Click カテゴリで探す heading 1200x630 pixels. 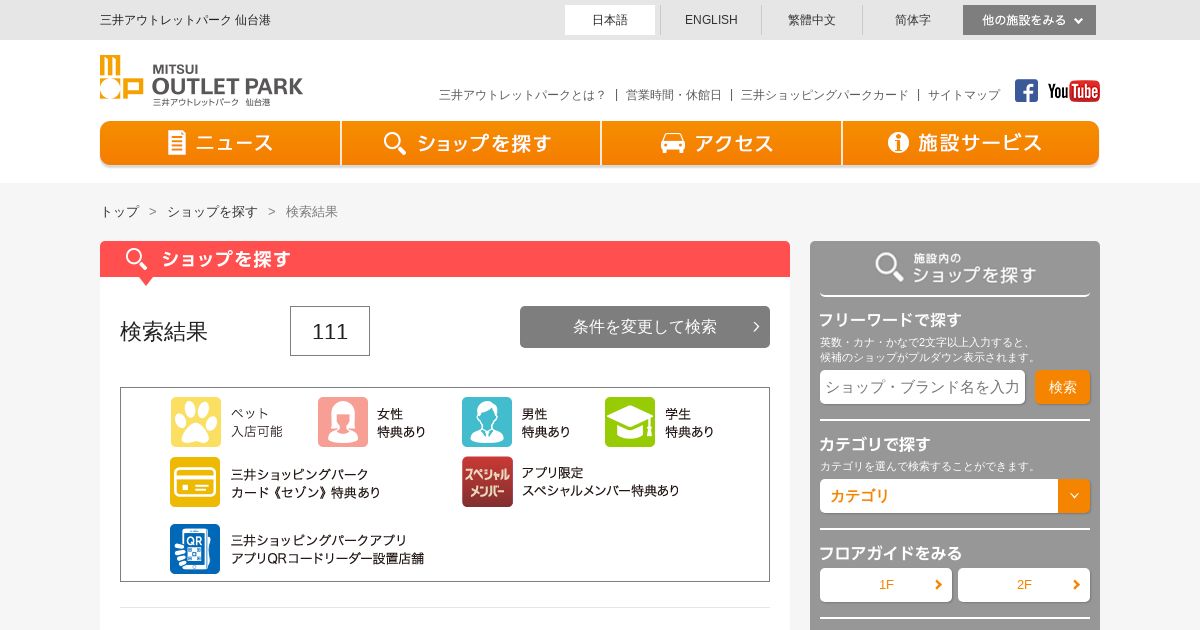875,444
